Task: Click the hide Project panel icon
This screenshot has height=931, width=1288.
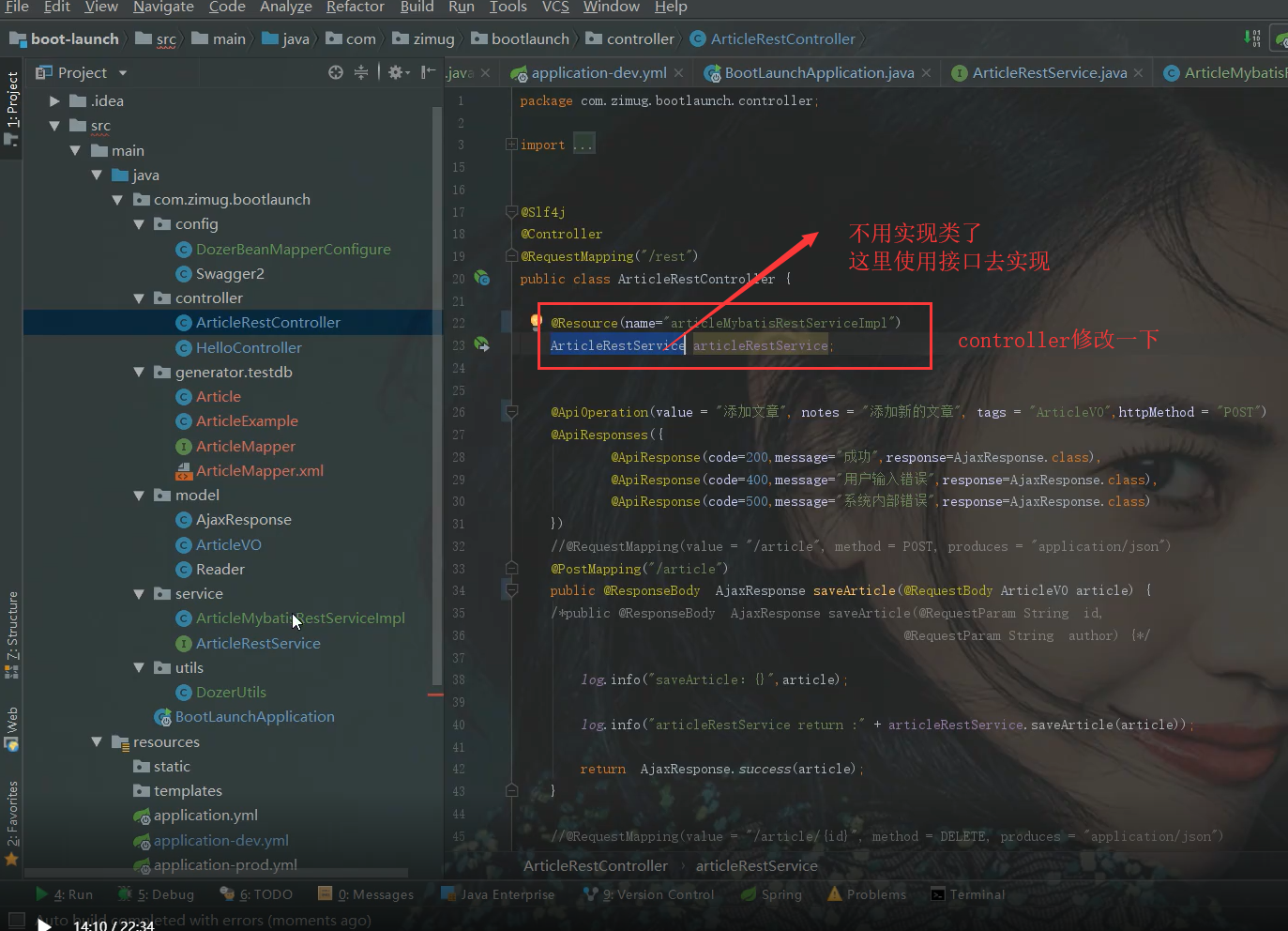Action: (x=428, y=72)
